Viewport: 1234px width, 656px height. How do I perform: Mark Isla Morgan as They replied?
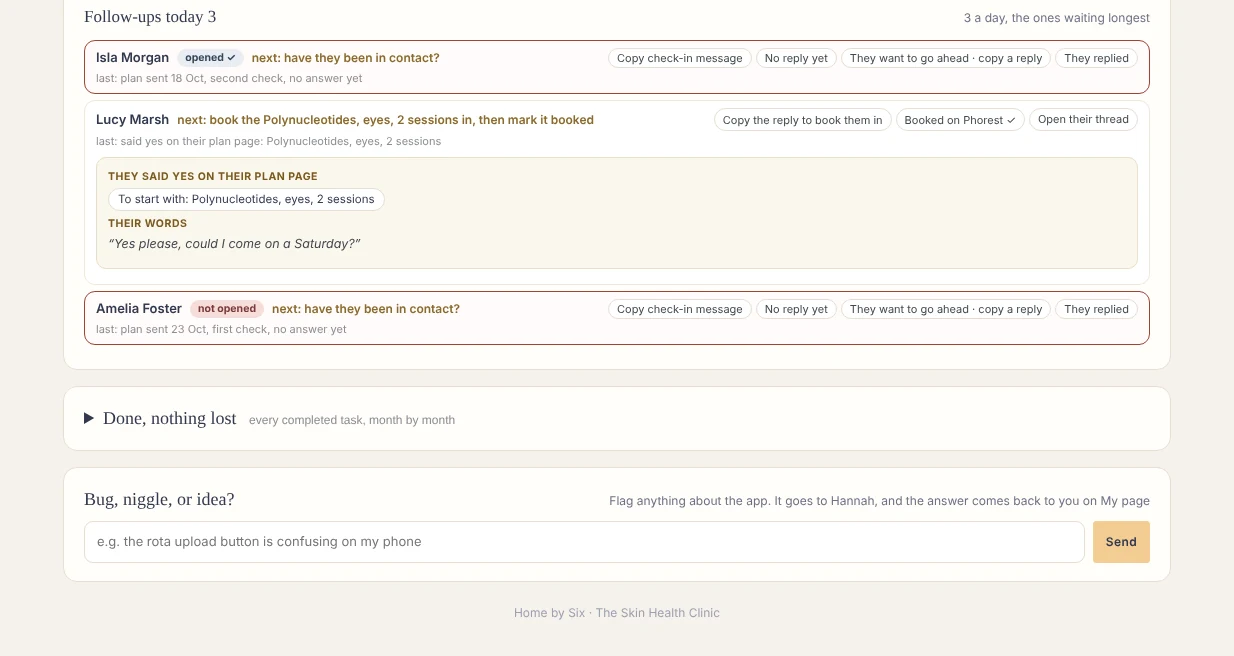(1096, 58)
